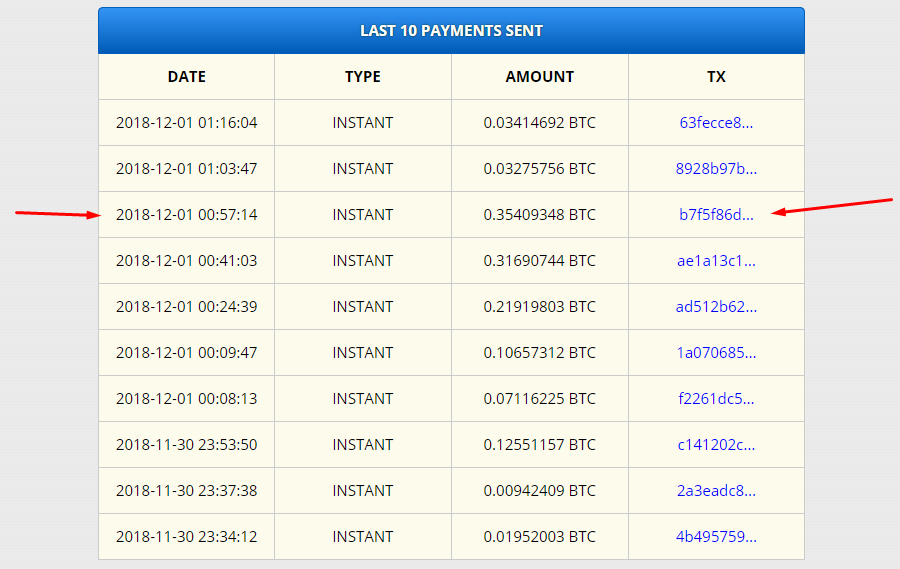Open transaction link 8928b97b...
The image size is (900, 569).
(x=716, y=169)
